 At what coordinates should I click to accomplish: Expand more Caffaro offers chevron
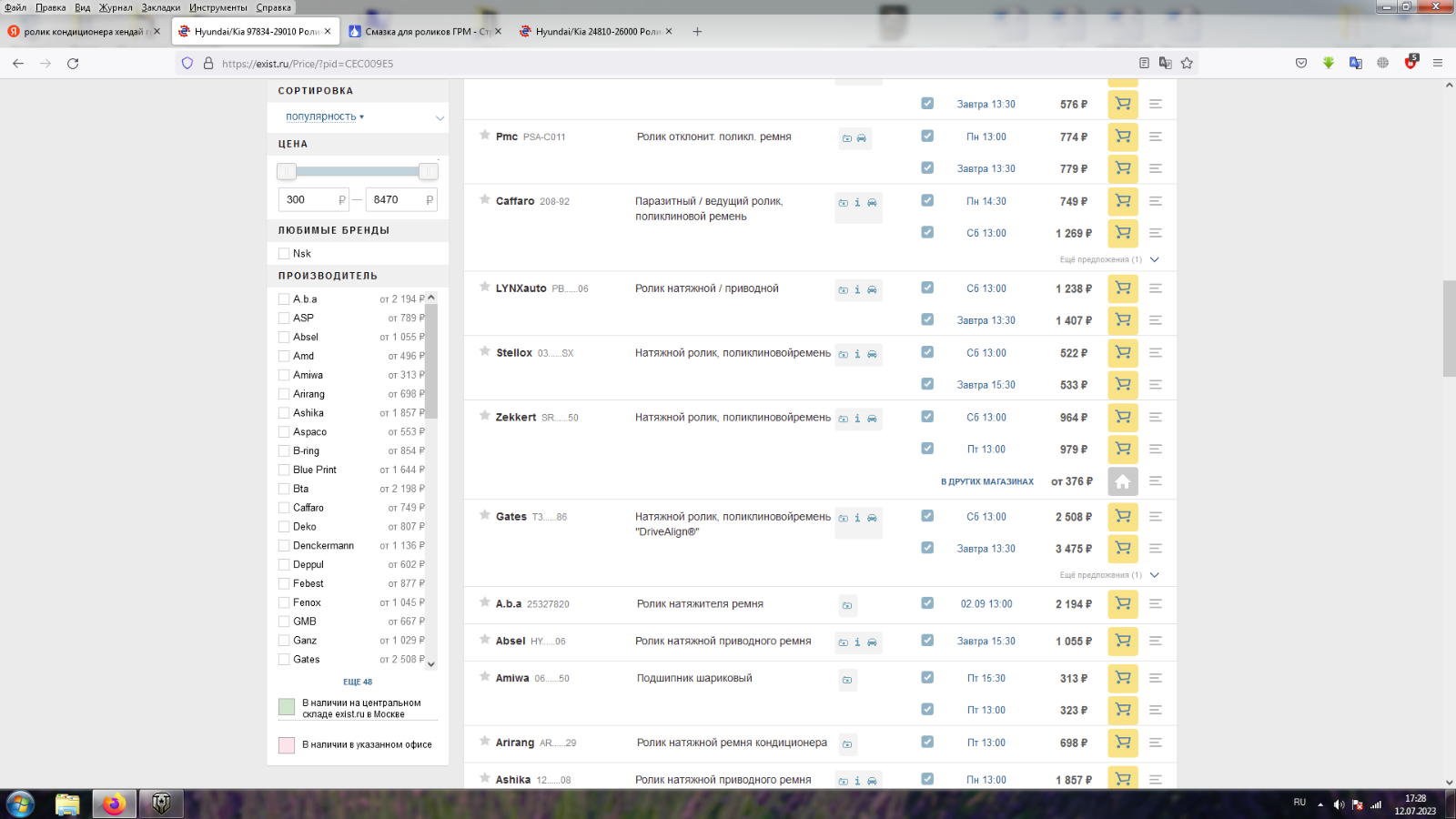click(x=1155, y=260)
